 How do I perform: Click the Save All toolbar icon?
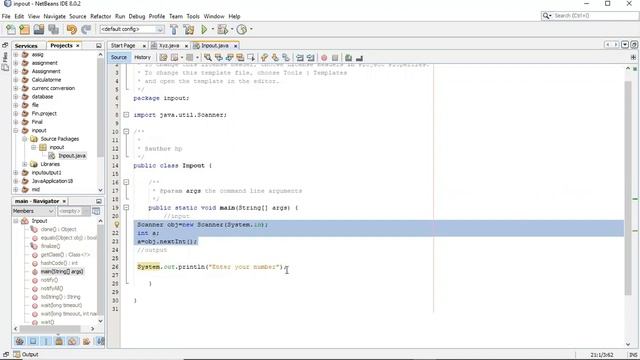pyautogui.click(x=53, y=29)
